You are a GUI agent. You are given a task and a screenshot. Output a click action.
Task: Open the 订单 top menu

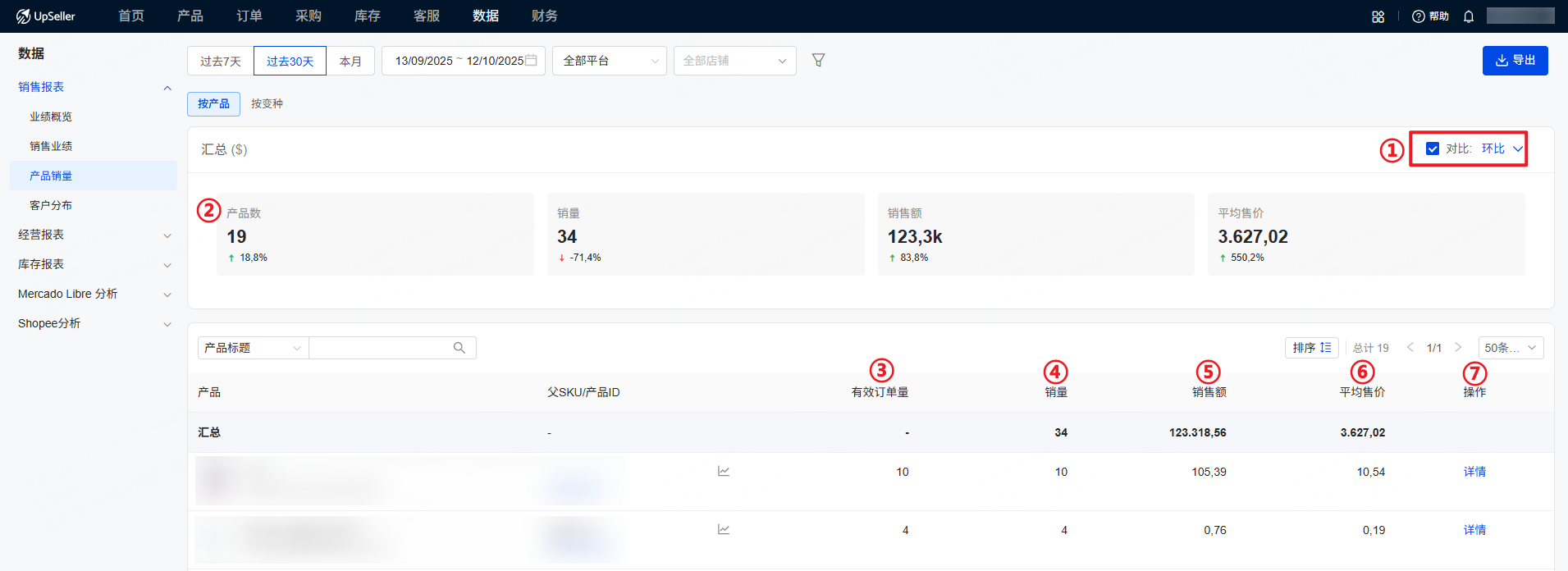pyautogui.click(x=249, y=16)
